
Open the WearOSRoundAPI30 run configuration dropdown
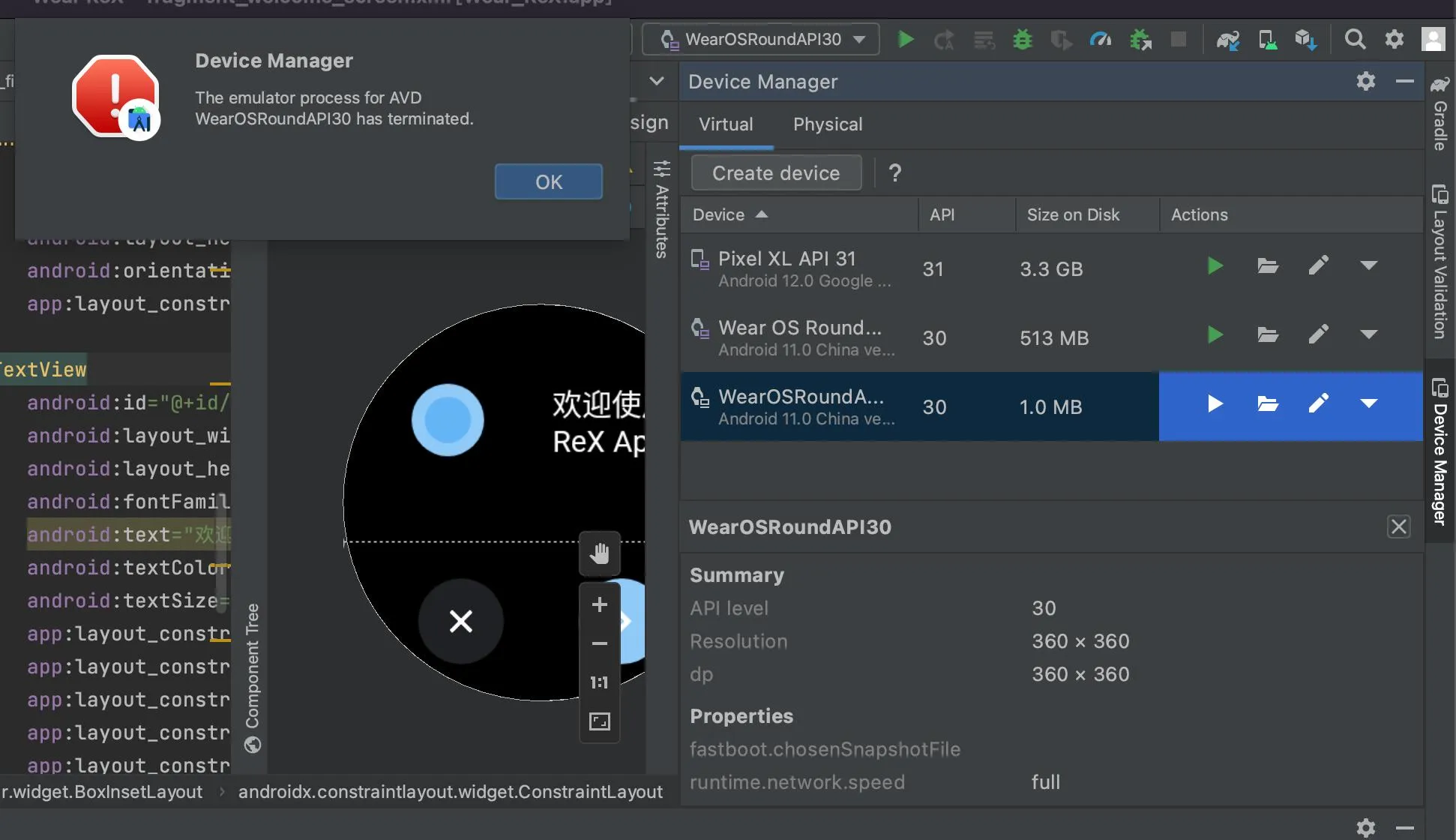pyautogui.click(x=761, y=39)
